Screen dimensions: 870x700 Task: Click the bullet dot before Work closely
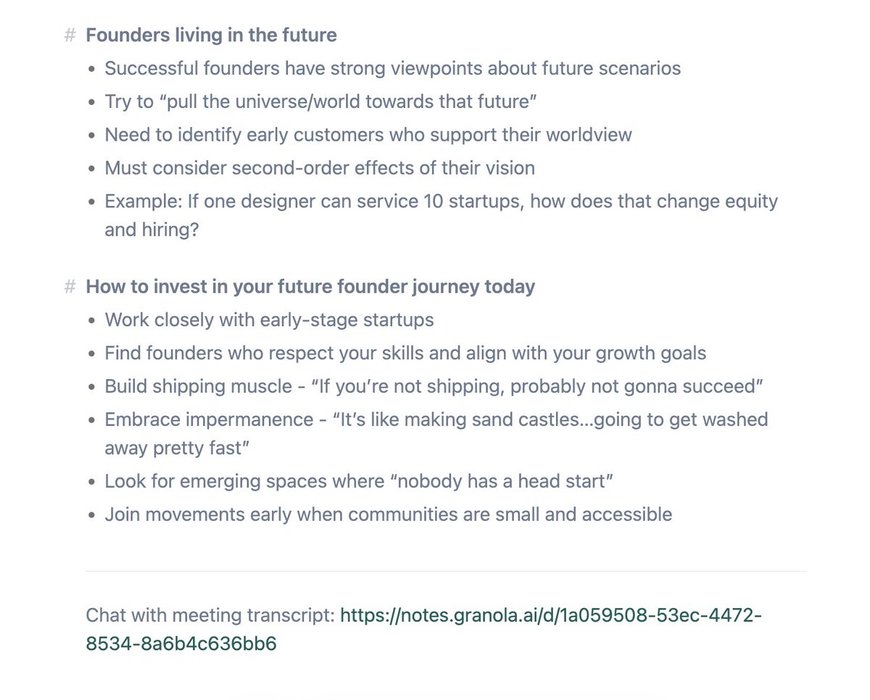point(92,321)
